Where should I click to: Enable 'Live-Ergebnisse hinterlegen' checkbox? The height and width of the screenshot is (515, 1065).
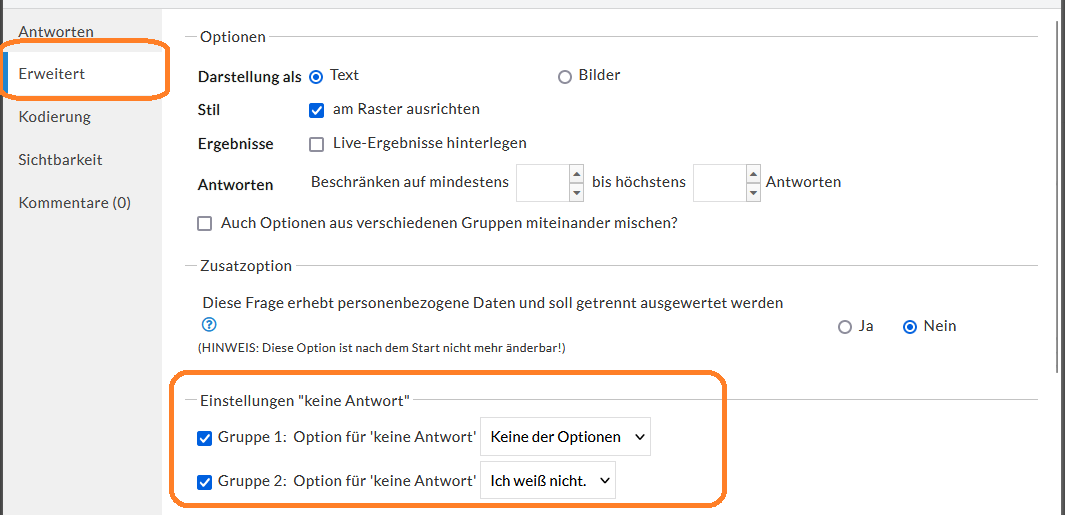[316, 144]
